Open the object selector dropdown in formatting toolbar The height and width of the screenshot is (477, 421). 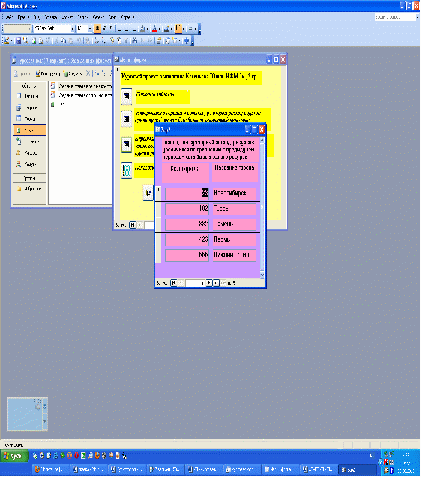point(29,29)
